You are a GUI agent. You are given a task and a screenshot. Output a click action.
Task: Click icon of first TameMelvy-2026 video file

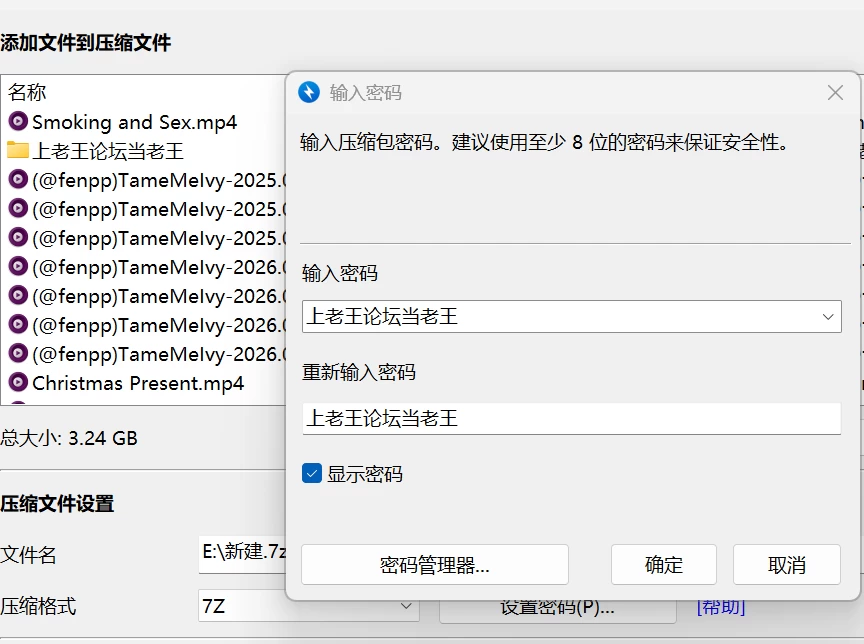click(x=18, y=266)
